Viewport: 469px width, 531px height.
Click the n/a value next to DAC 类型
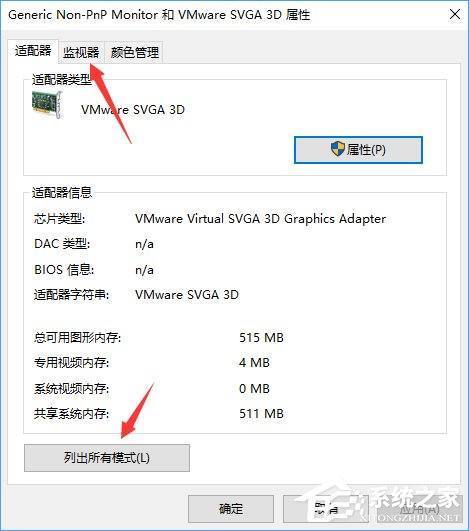click(x=144, y=244)
